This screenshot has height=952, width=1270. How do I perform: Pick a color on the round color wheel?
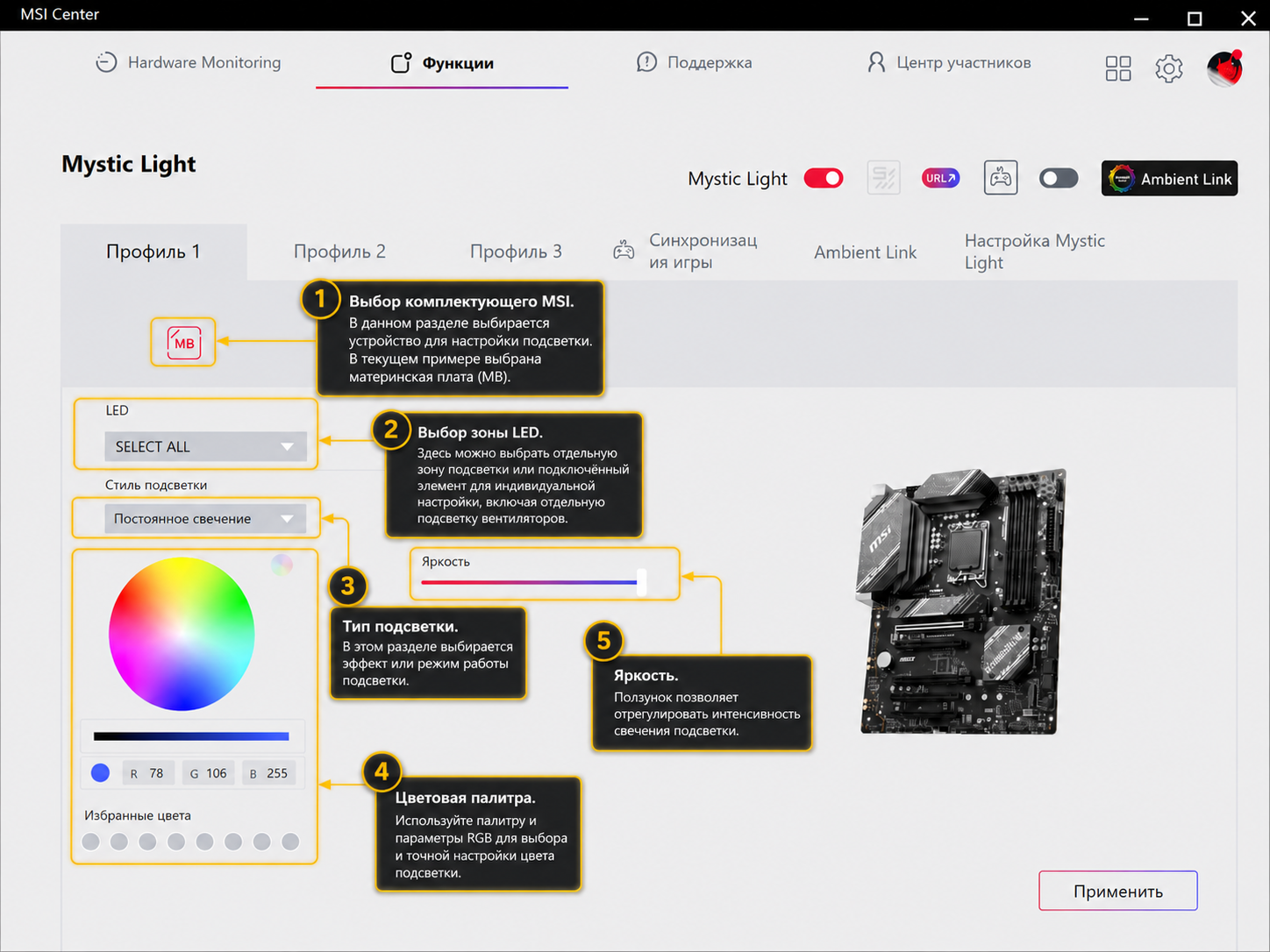click(182, 634)
